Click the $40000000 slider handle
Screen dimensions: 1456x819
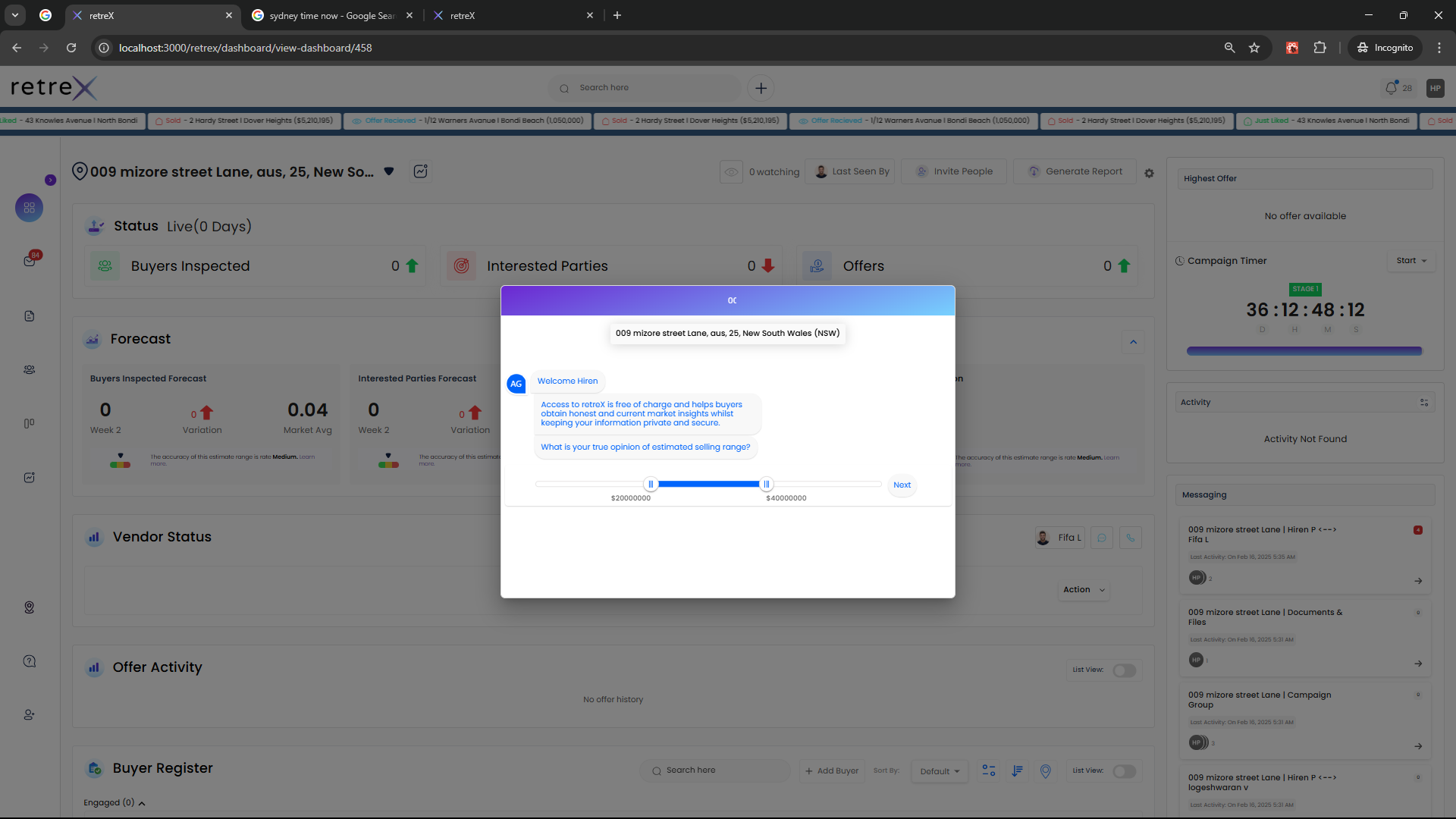(x=766, y=484)
